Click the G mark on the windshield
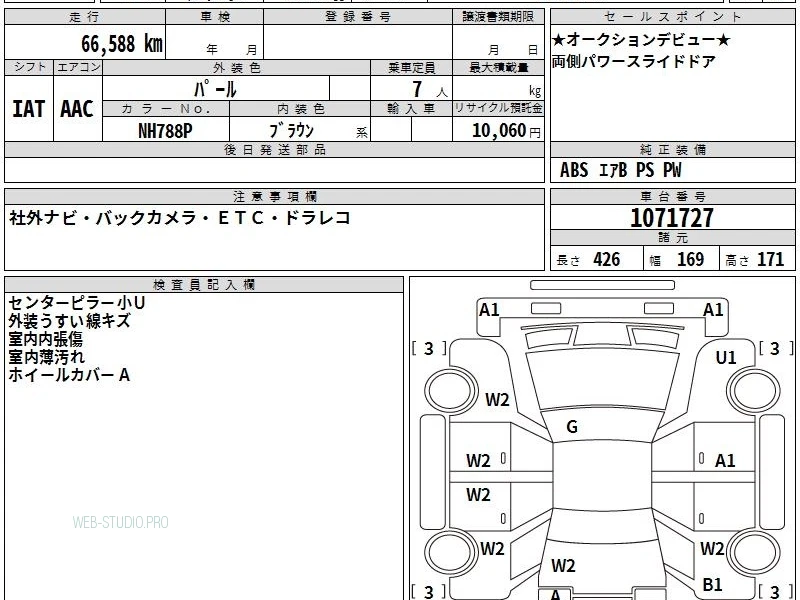The height and width of the screenshot is (600, 800). (572, 427)
